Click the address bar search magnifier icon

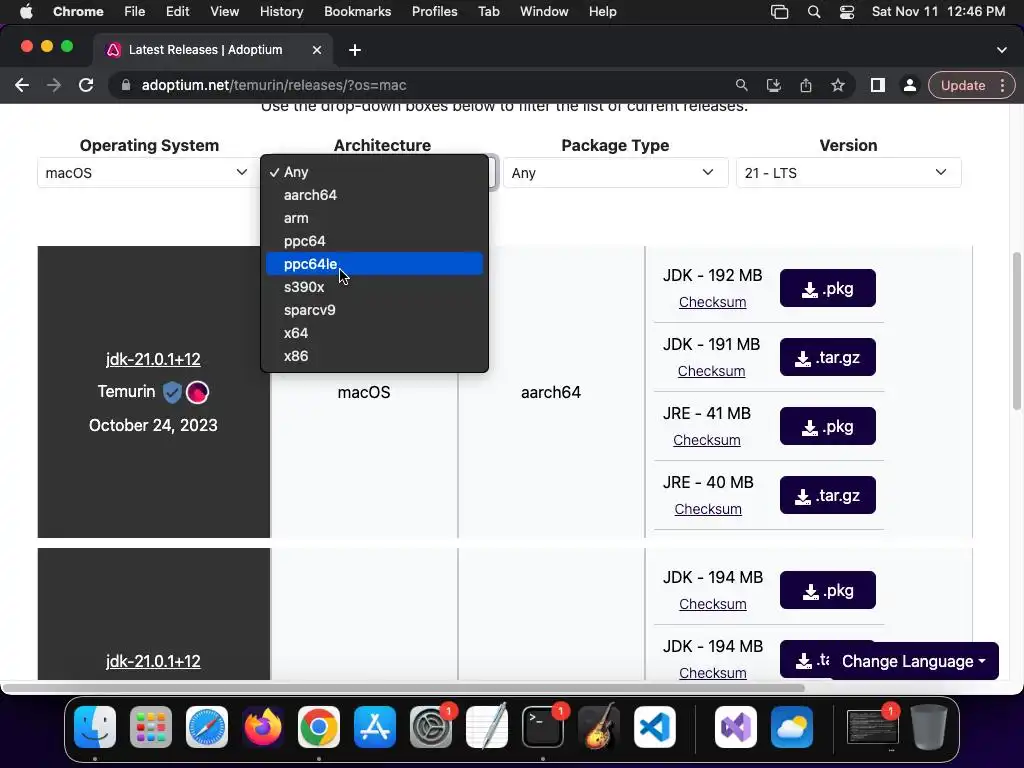[x=741, y=86]
